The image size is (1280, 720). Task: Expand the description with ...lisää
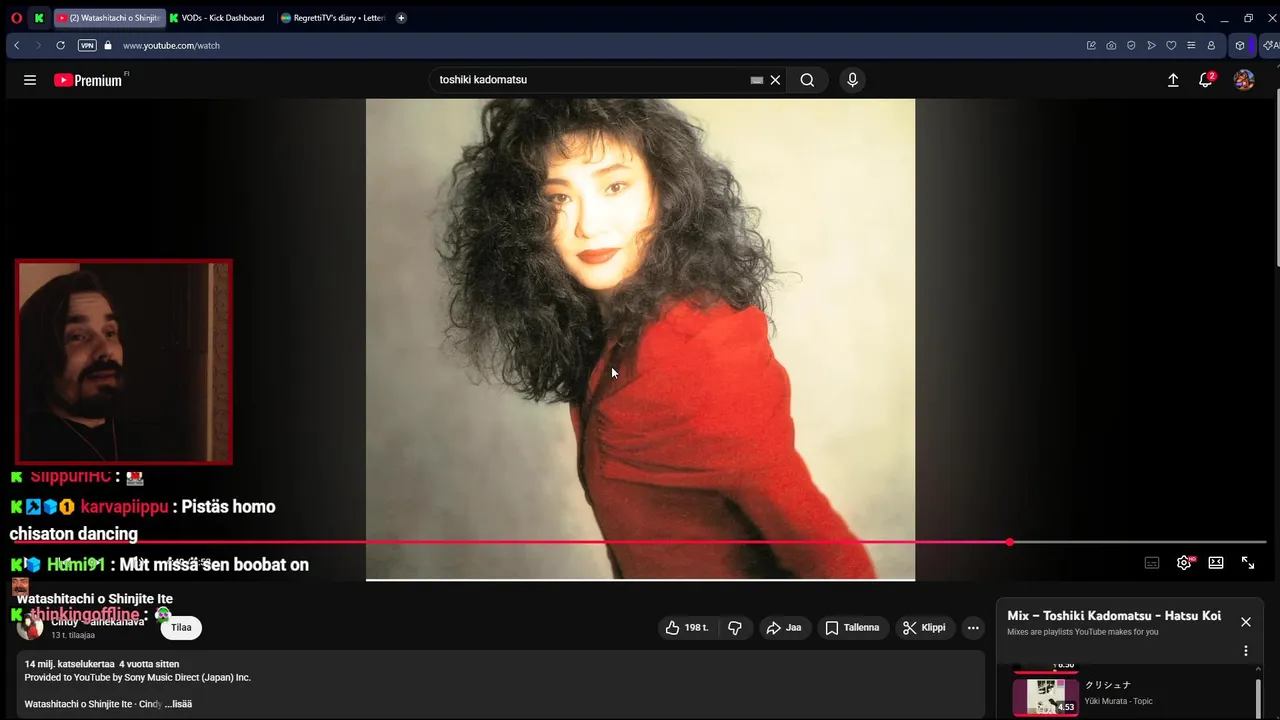point(178,704)
